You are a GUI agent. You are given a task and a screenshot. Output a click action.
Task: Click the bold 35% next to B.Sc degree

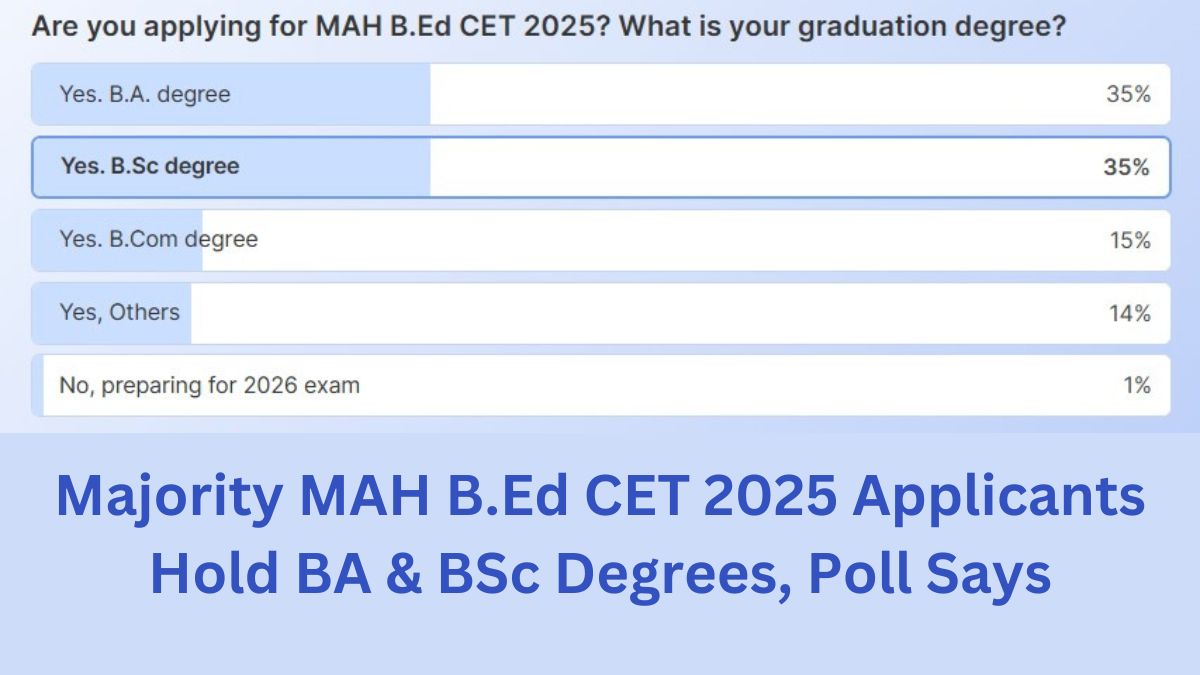(x=1131, y=167)
